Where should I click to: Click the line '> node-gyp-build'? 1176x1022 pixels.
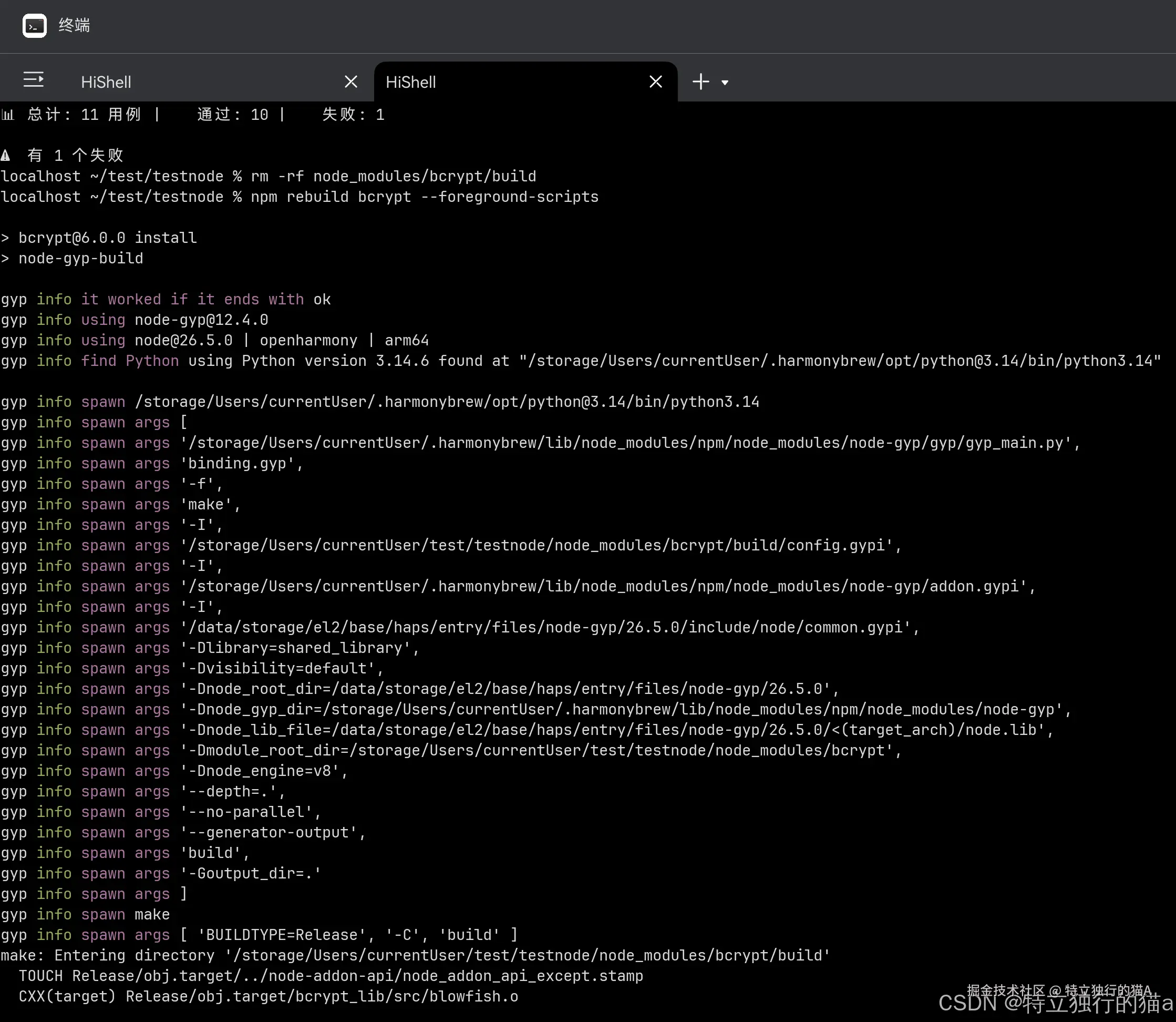(72, 258)
